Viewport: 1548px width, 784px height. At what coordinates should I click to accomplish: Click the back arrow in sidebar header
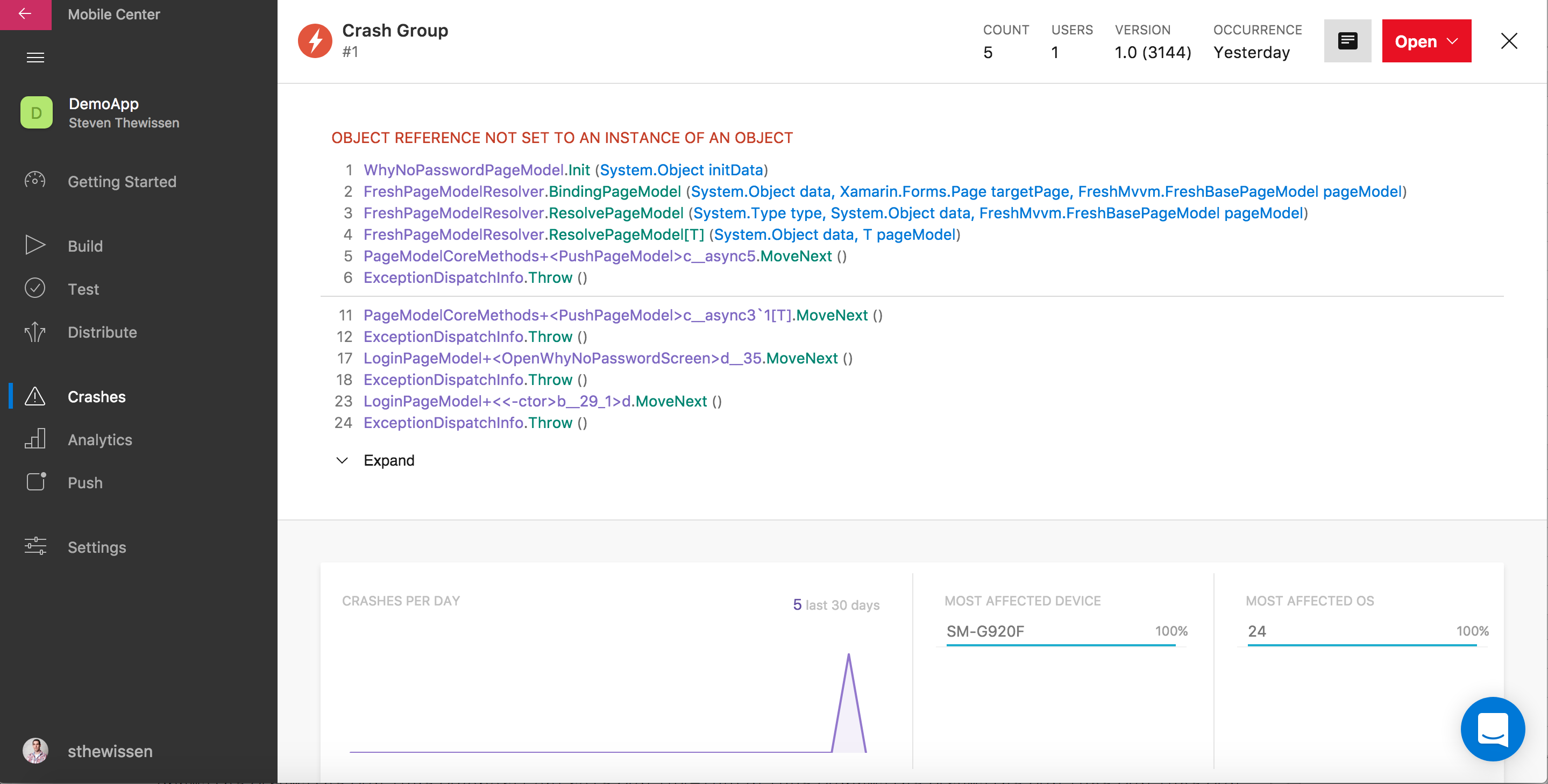(x=25, y=14)
